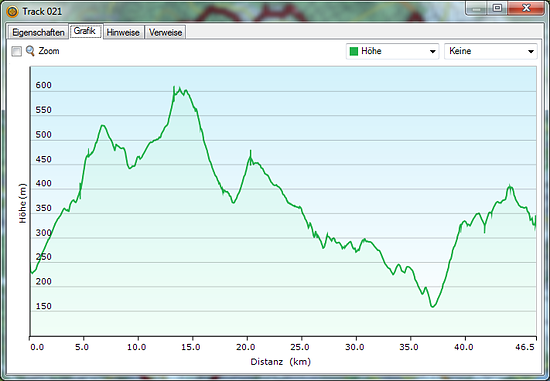The height and width of the screenshot is (381, 550).
Task: Select the Keine combo box
Action: 490,51
